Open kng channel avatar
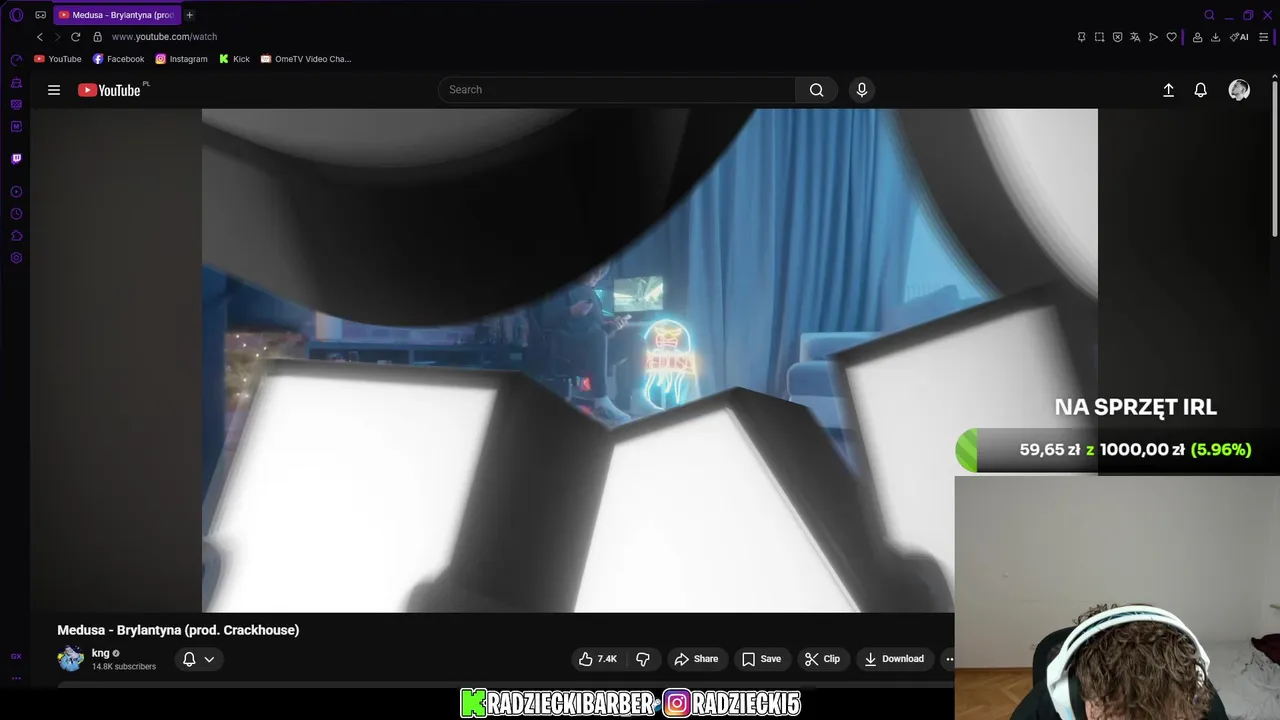Viewport: 1280px width, 720px height. (71, 659)
